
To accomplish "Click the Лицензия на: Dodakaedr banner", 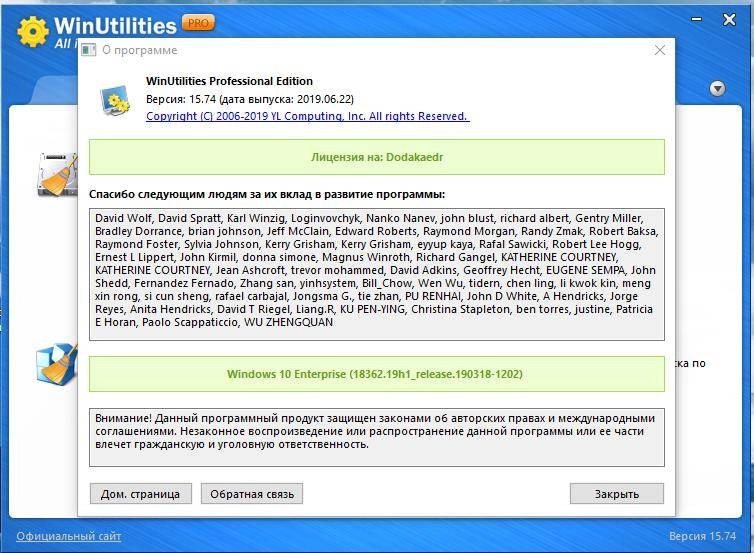I will (377, 157).
